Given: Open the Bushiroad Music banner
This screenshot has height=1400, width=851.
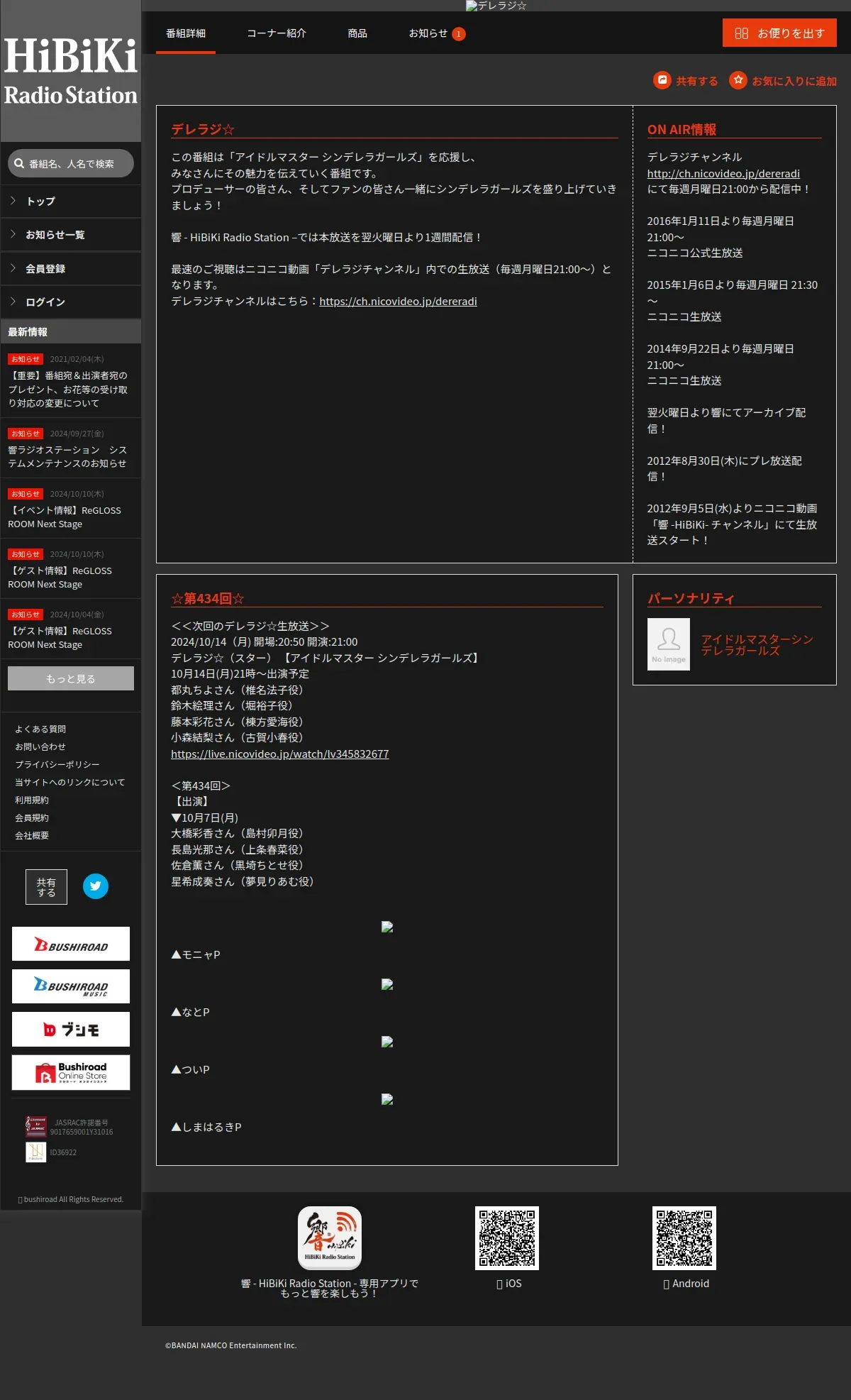Looking at the screenshot, I should [71, 986].
